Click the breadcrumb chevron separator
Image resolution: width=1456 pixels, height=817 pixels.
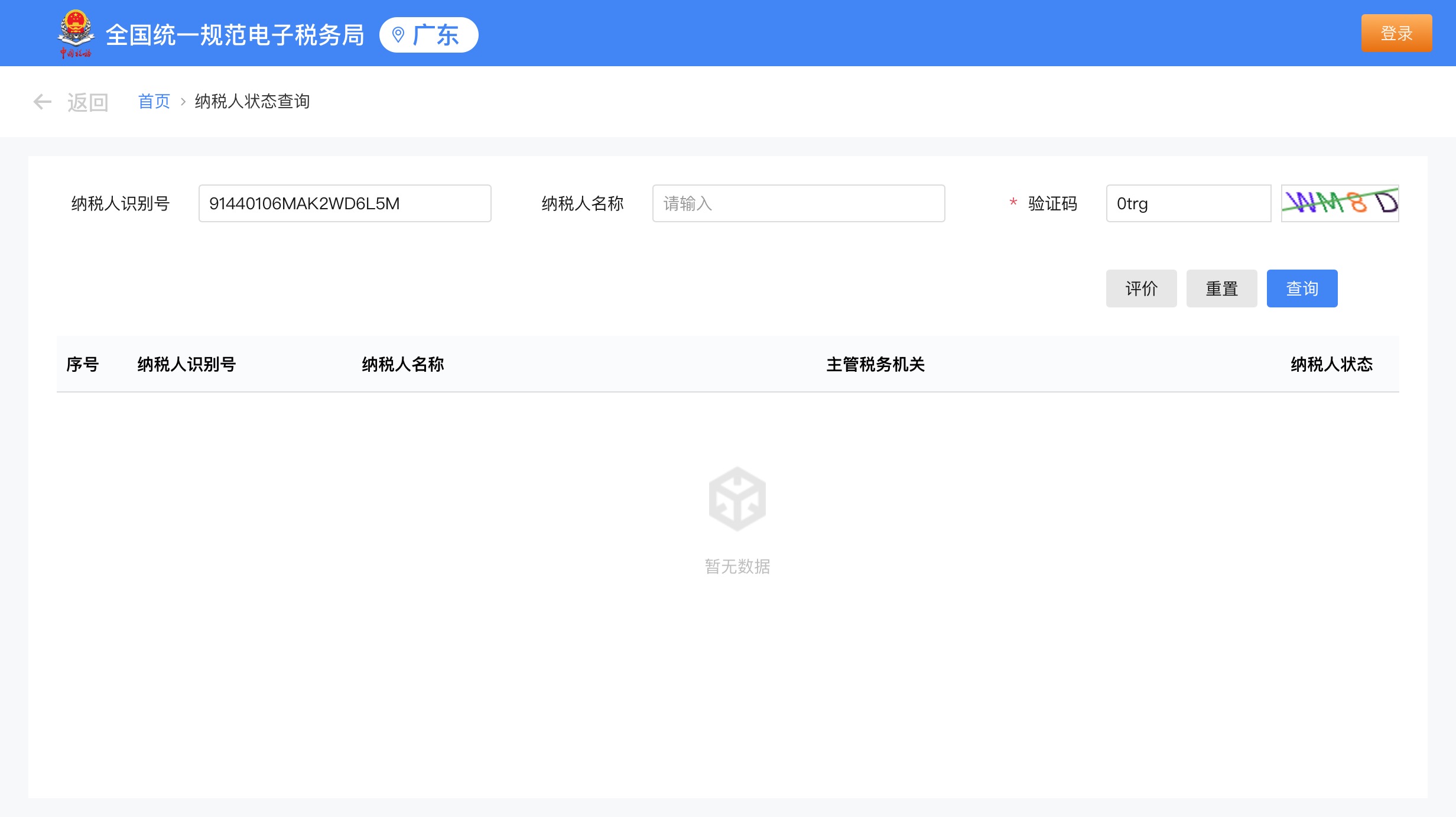(x=183, y=102)
